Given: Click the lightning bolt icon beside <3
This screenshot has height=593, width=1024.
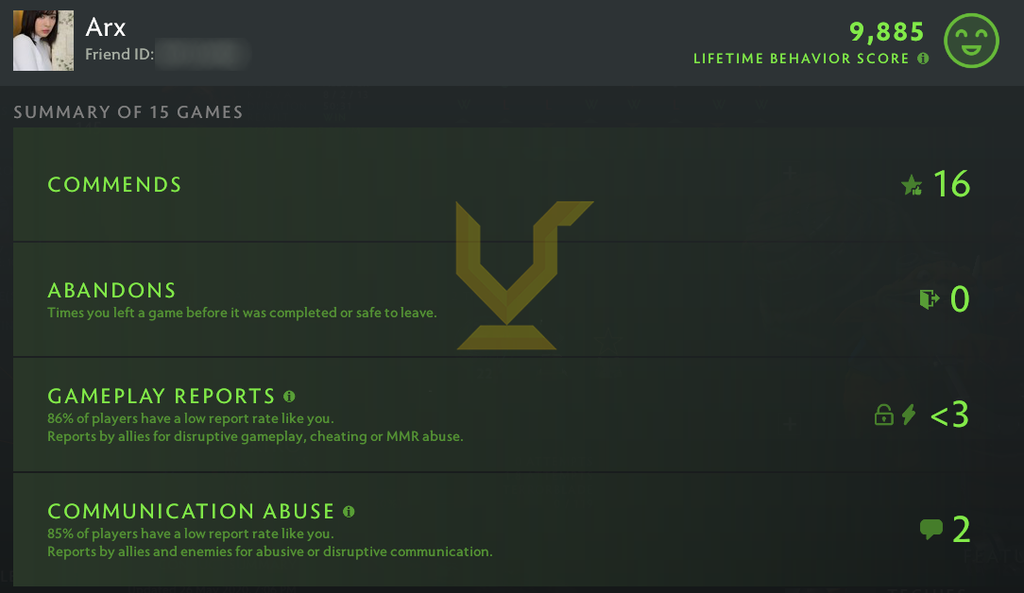Looking at the screenshot, I should coord(908,415).
